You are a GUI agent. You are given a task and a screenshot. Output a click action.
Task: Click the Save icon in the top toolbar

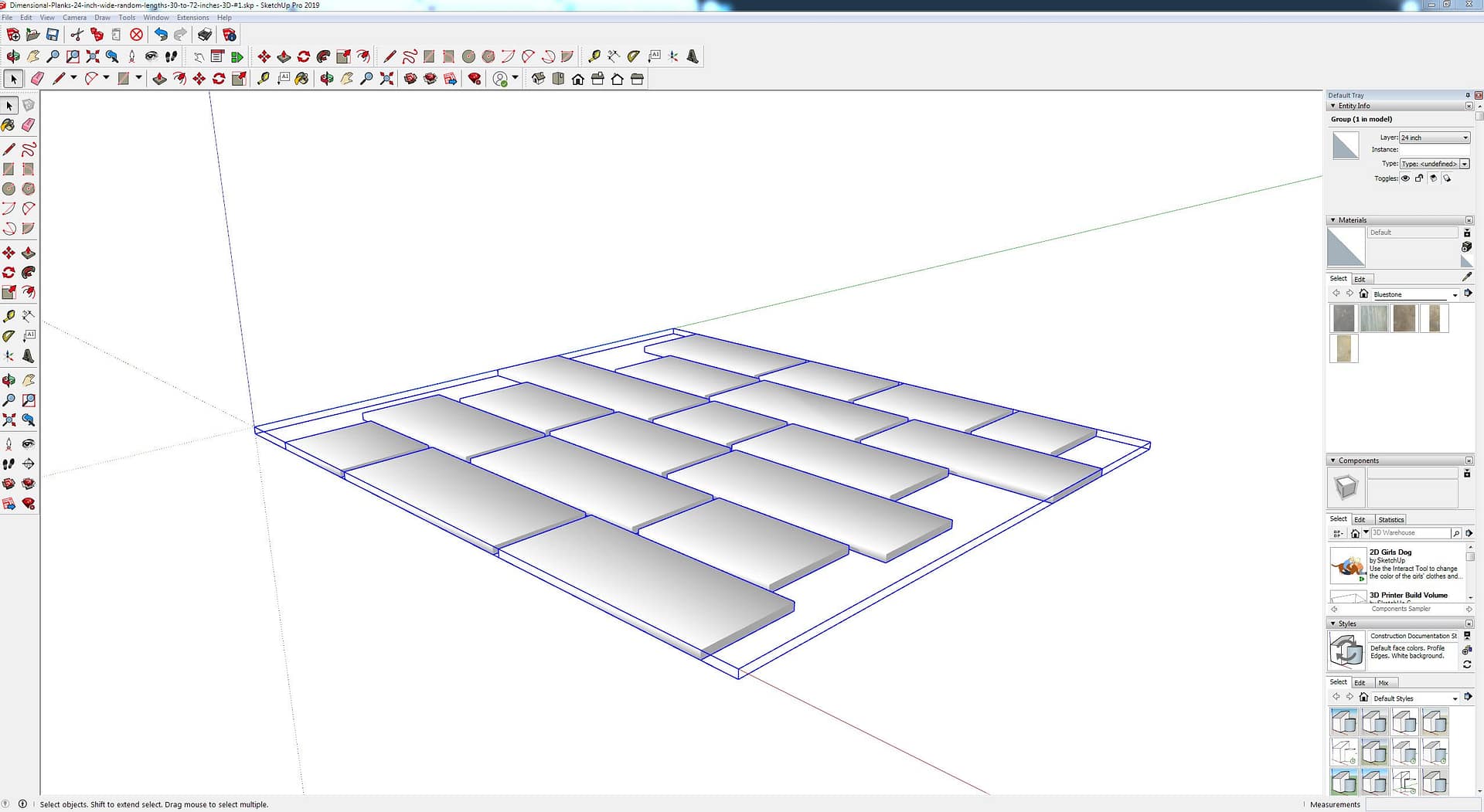53,35
